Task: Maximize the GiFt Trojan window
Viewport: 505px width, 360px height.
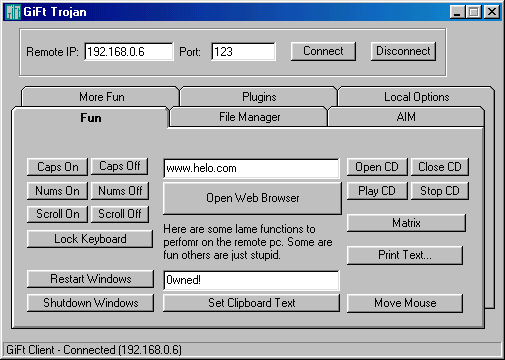Action: [x=474, y=12]
